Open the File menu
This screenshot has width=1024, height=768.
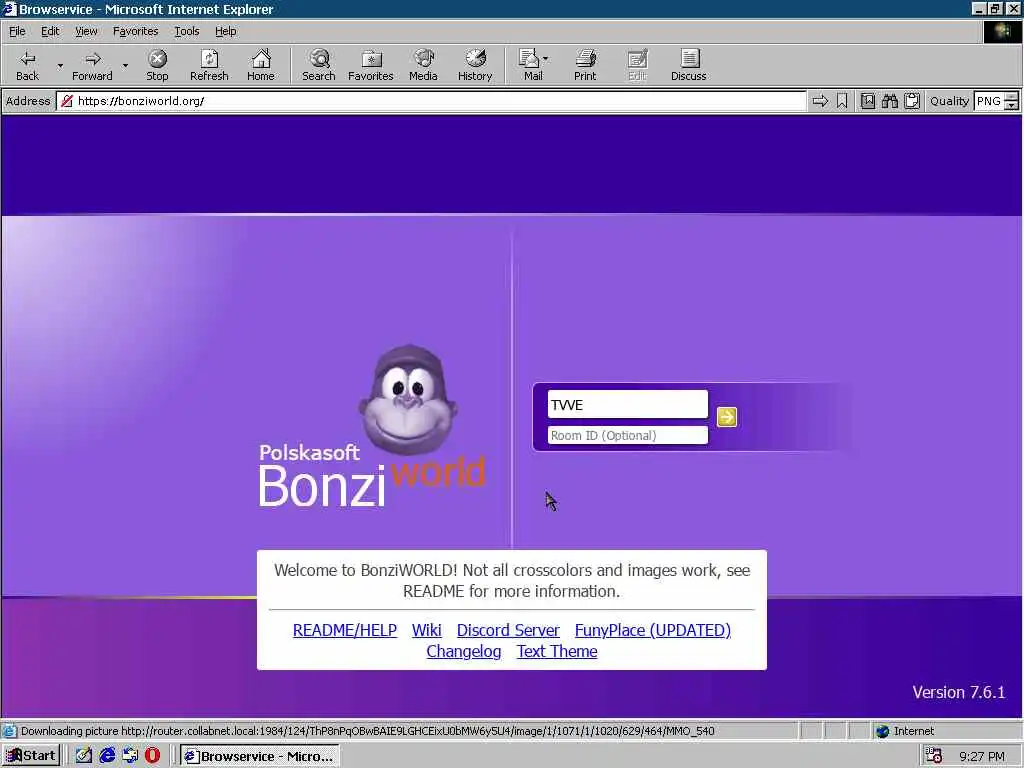coord(17,31)
